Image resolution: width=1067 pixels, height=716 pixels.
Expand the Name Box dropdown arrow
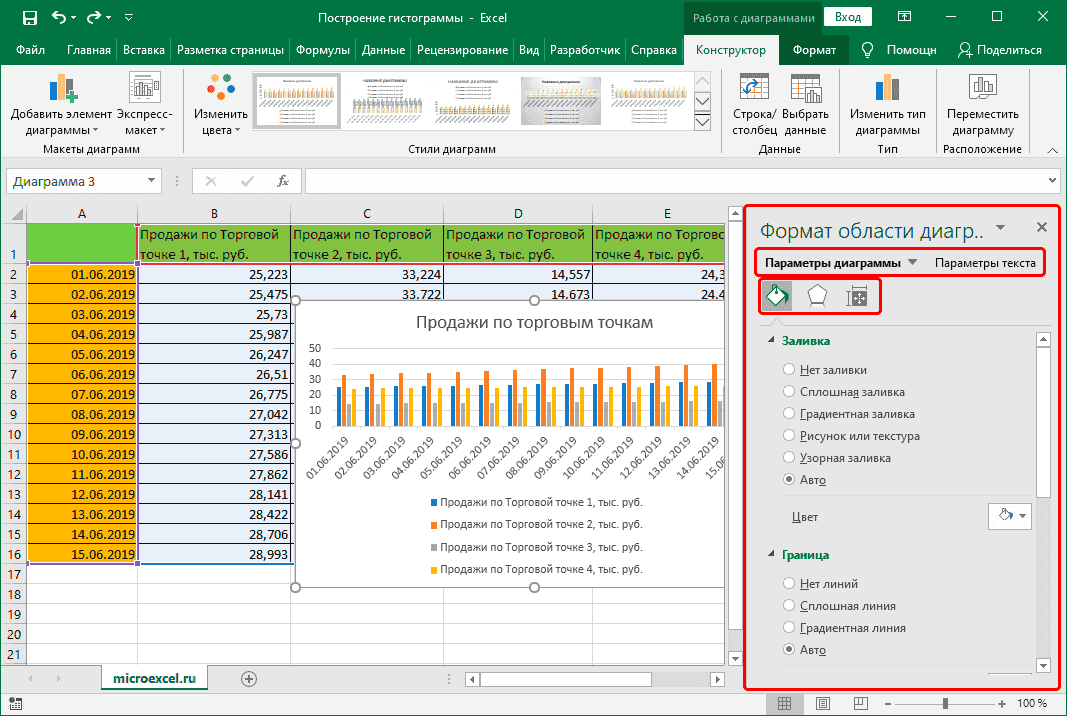pos(152,181)
